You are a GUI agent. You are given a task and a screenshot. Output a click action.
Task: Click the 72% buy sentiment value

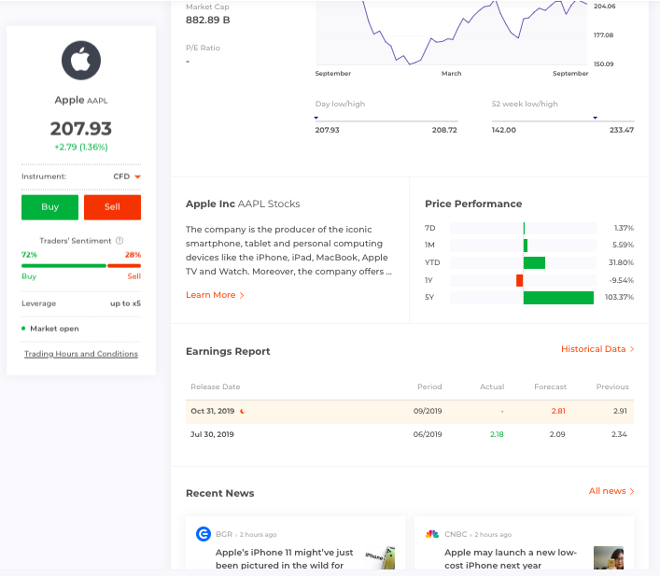click(x=29, y=255)
